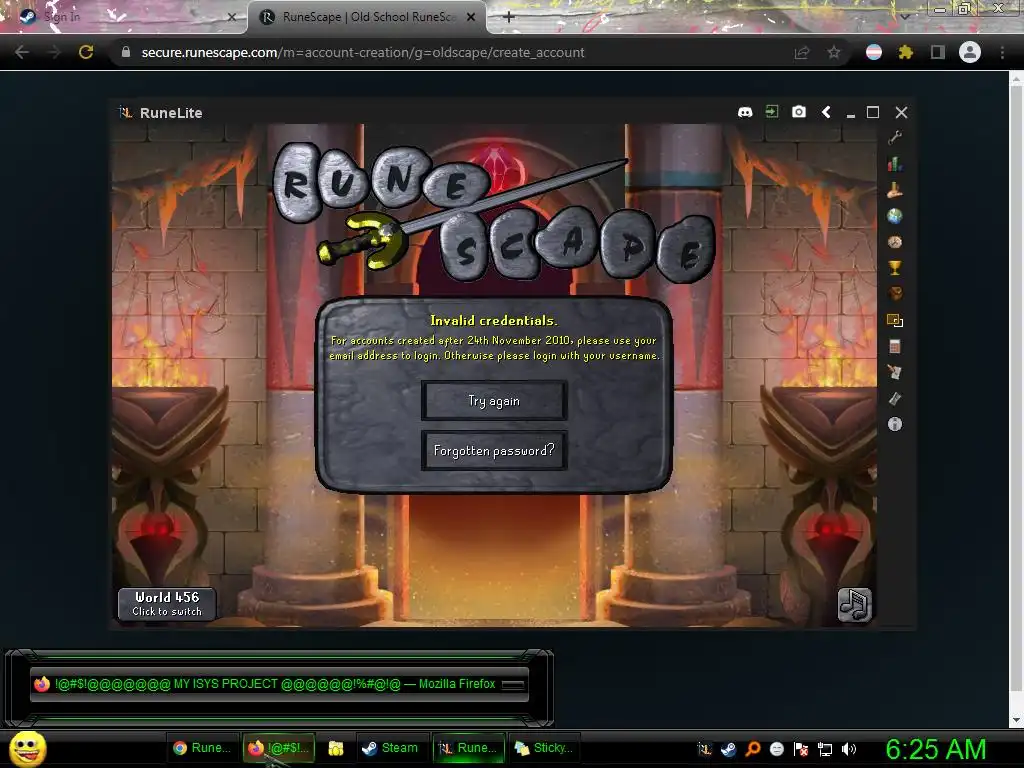Open the Hiscore bar-chart panel icon
The height and width of the screenshot is (768, 1024).
(895, 163)
